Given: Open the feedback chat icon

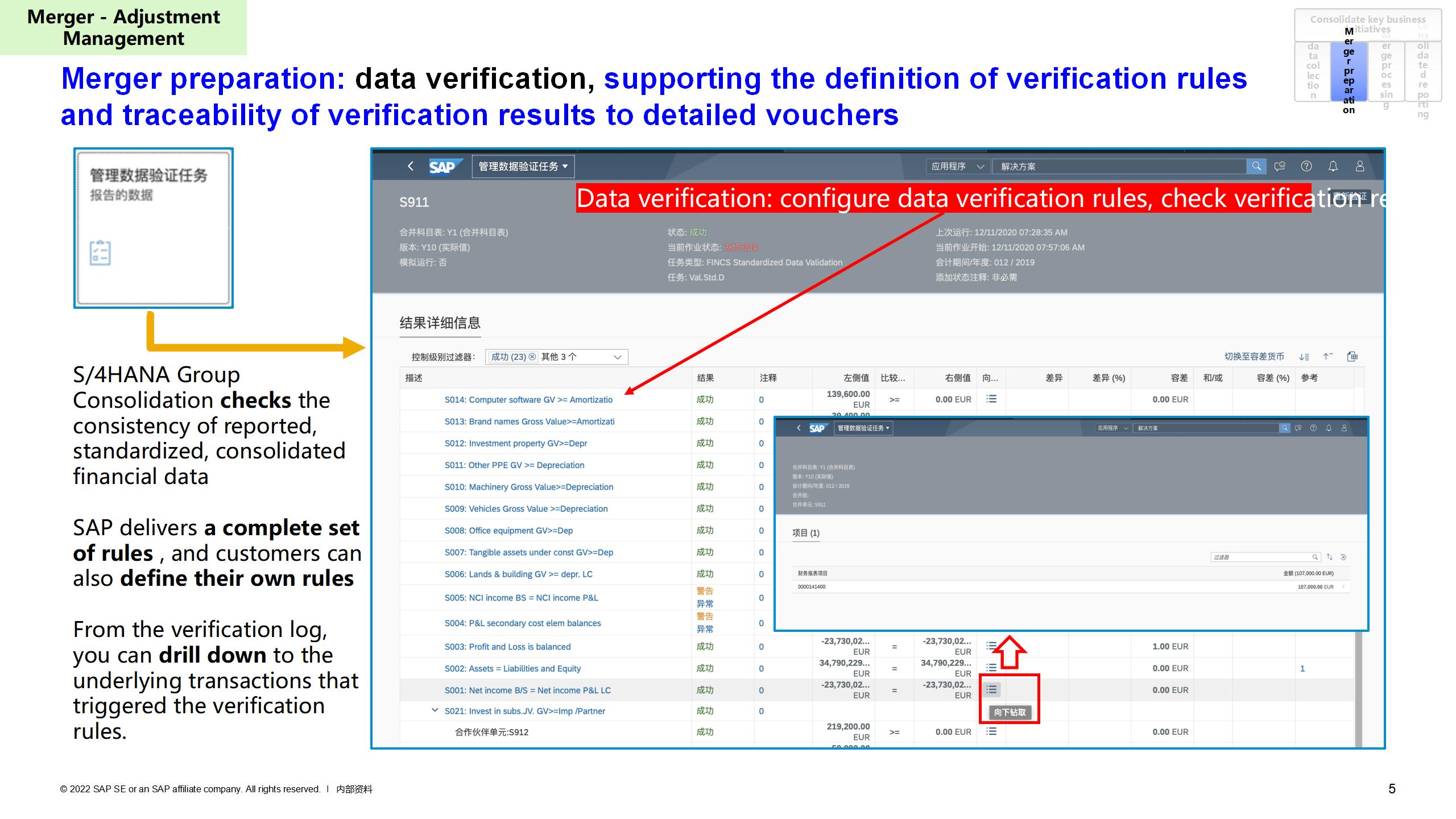Looking at the screenshot, I should coord(1280,166).
